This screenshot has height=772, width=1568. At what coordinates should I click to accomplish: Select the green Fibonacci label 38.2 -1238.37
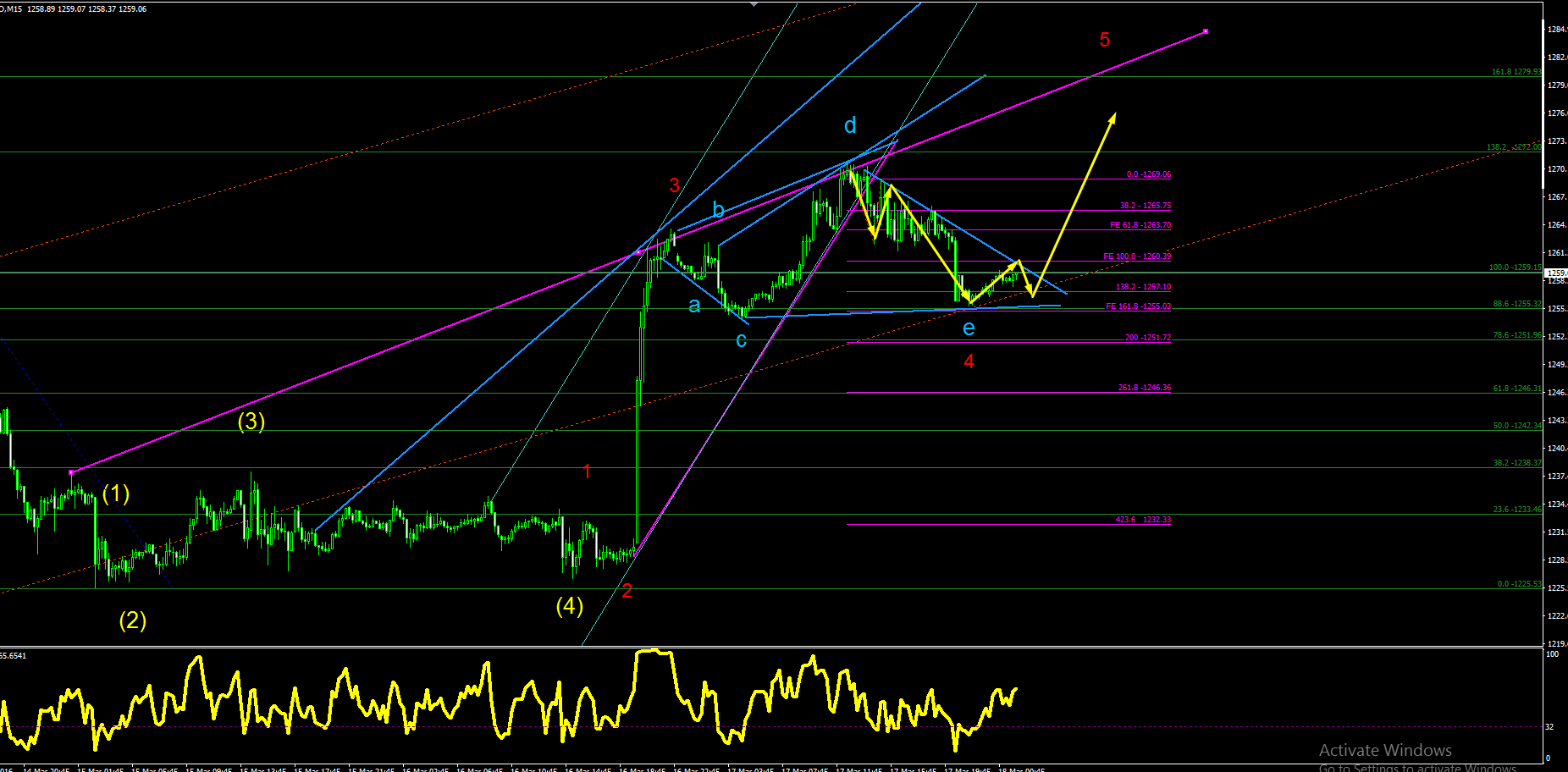[x=1517, y=463]
